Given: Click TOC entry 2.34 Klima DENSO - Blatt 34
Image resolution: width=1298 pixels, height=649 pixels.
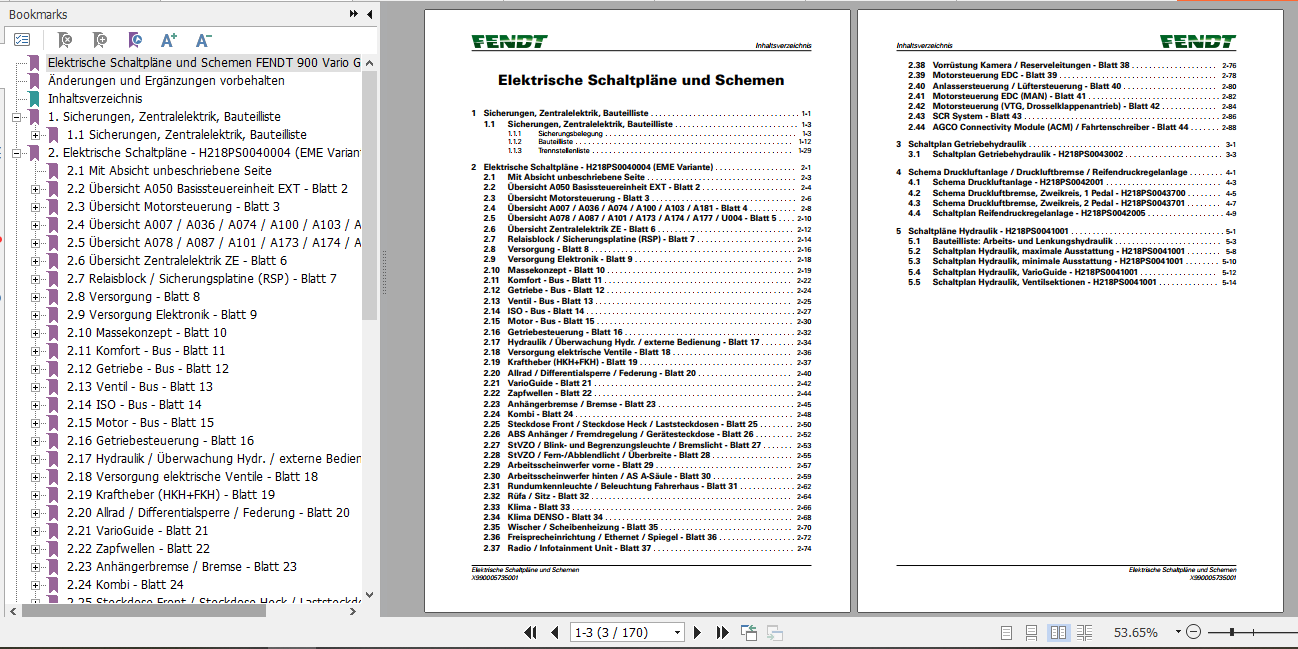Looking at the screenshot, I should click(647, 517).
